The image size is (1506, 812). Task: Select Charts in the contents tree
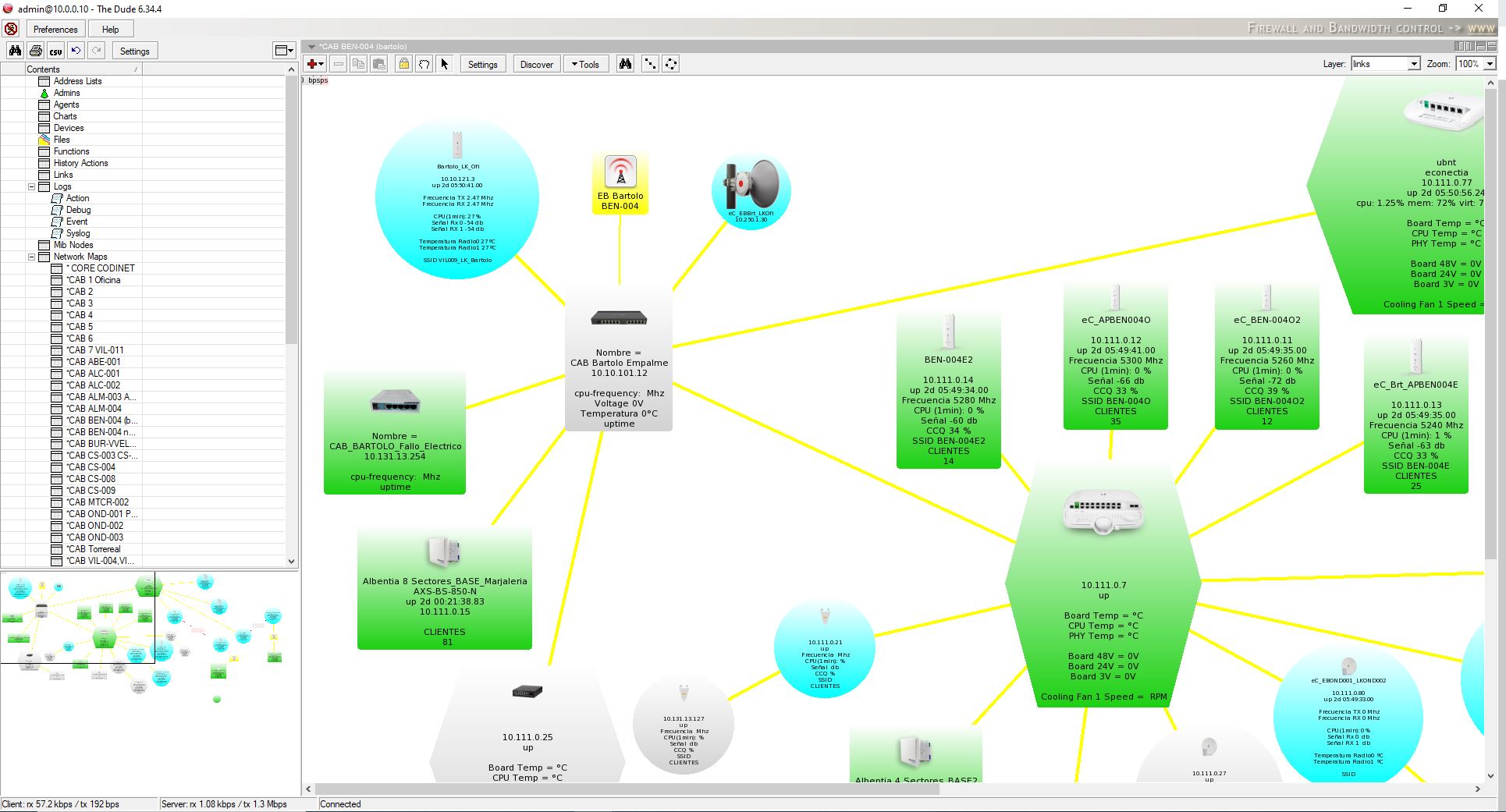click(65, 116)
